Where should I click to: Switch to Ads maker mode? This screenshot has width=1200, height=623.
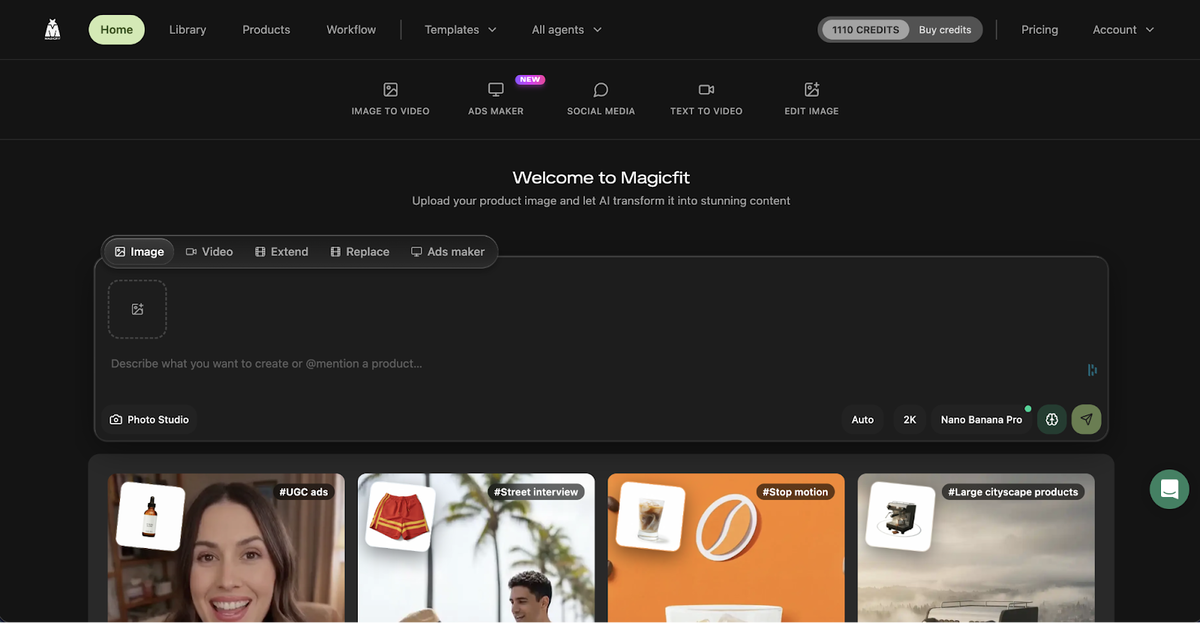coord(448,251)
